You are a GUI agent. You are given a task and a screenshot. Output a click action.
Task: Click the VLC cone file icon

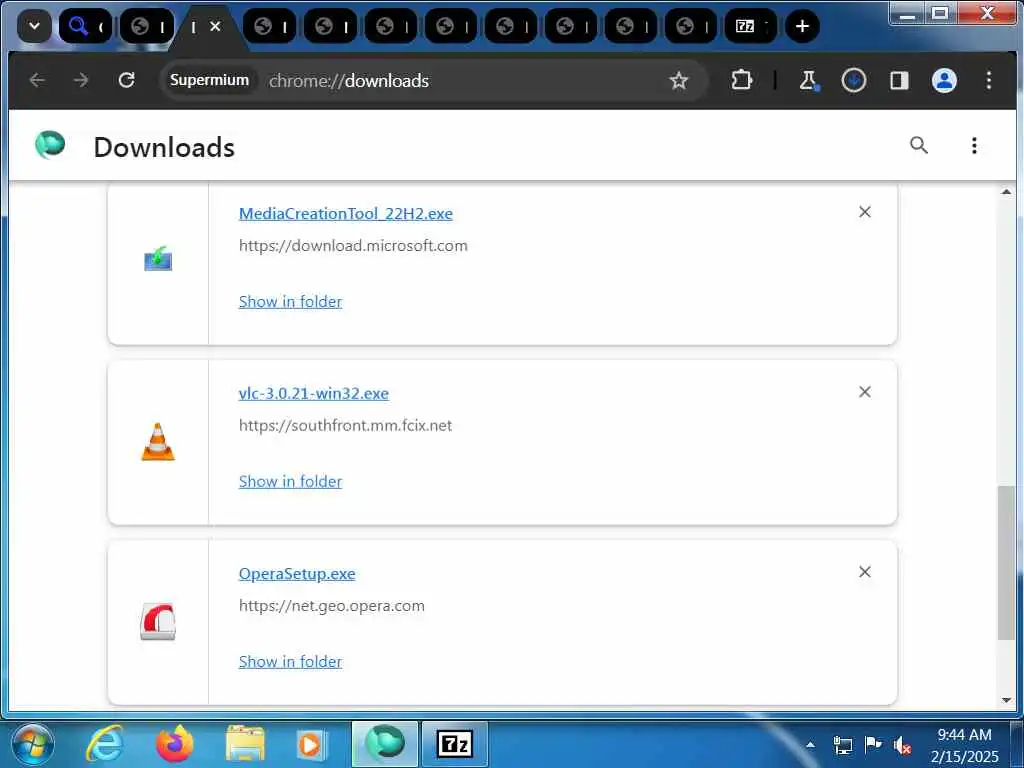pyautogui.click(x=158, y=442)
